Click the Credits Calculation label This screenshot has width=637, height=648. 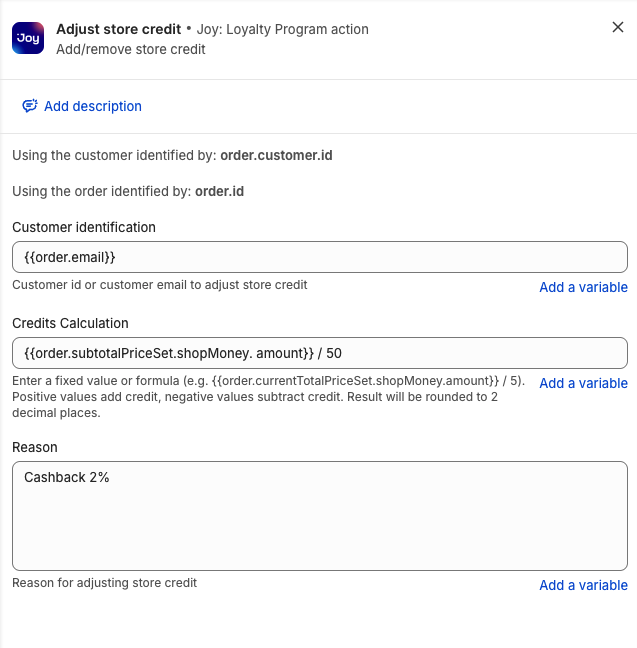(x=70, y=323)
